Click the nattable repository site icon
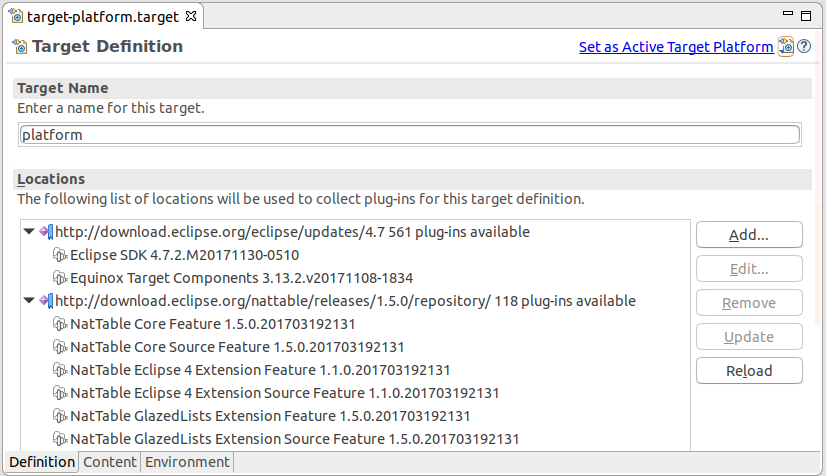826x476 pixels. (x=46, y=301)
